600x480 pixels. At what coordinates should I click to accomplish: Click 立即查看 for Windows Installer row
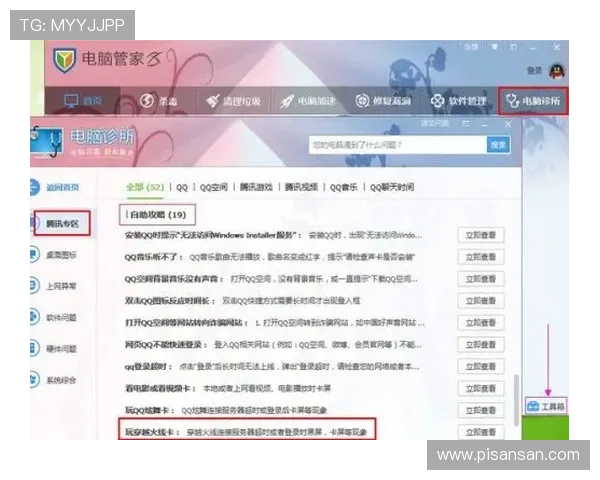pyautogui.click(x=481, y=235)
